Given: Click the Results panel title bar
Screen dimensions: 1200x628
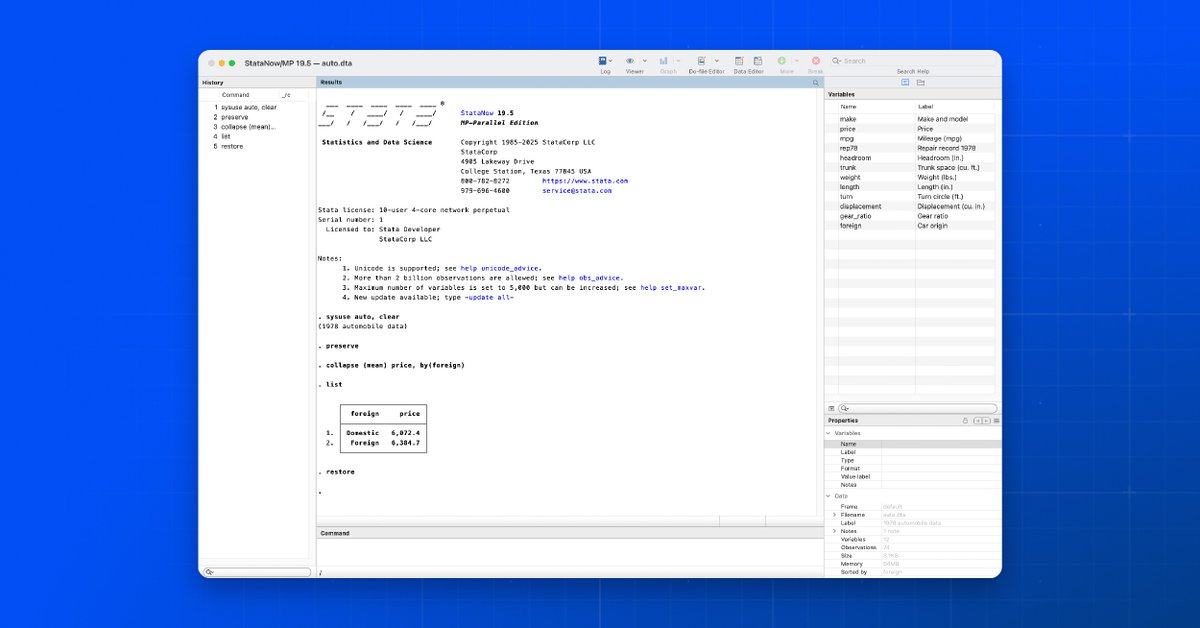Looking at the screenshot, I should click(x=570, y=82).
